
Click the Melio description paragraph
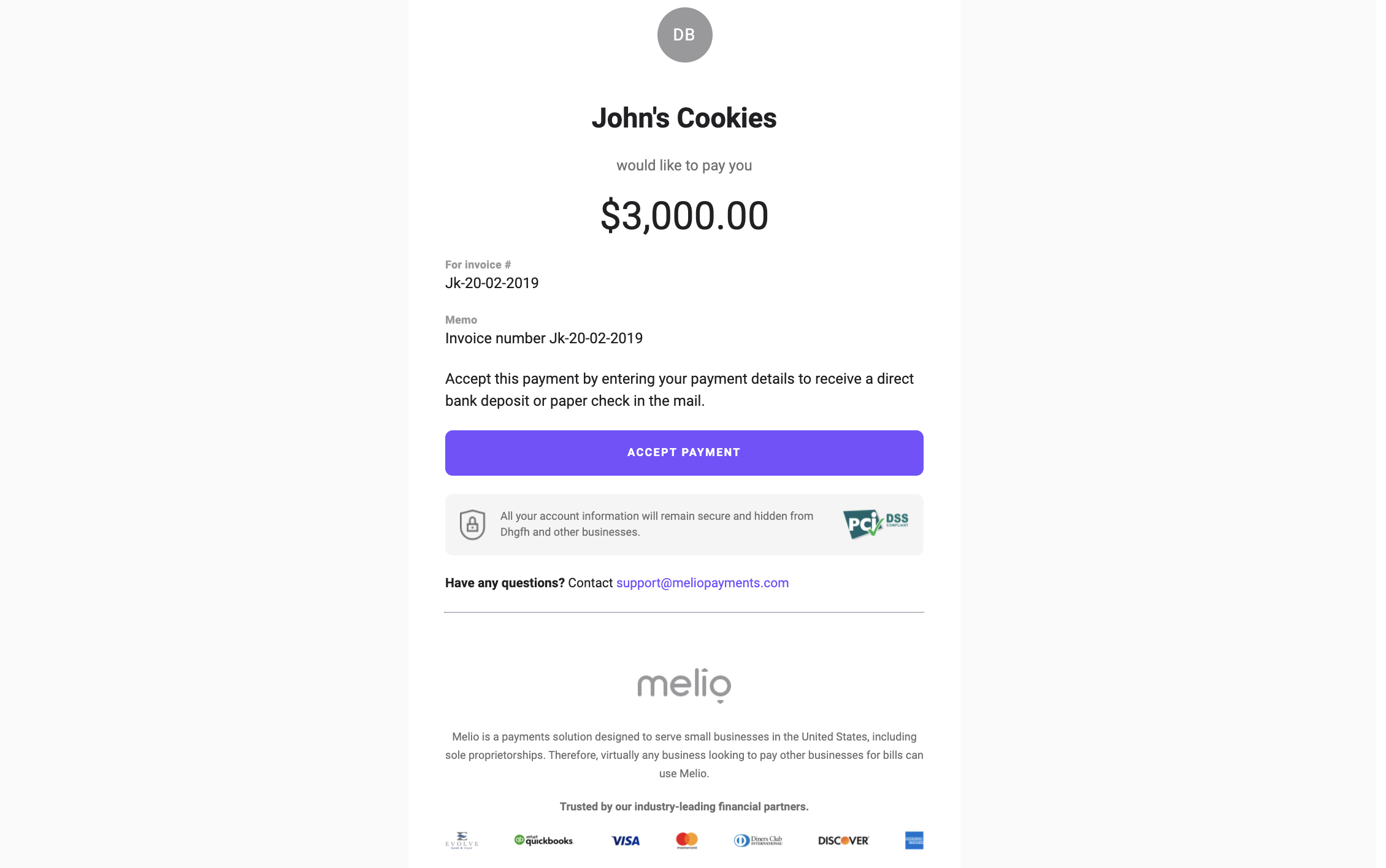click(684, 755)
